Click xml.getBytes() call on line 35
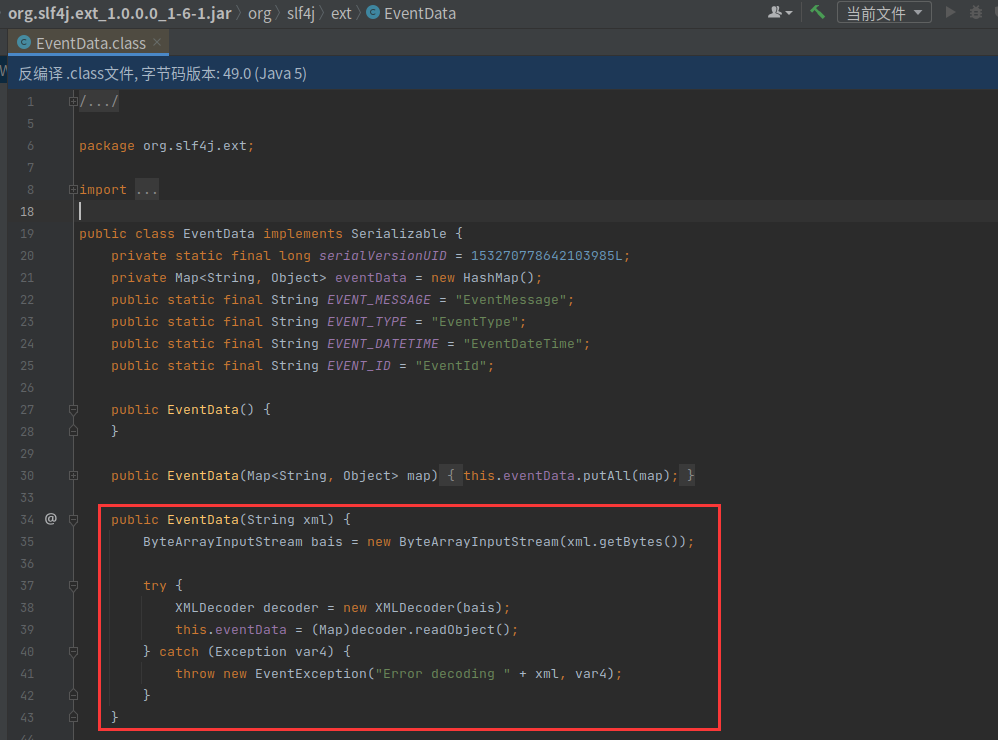Screen dimensions: 998x740 pos(626,541)
